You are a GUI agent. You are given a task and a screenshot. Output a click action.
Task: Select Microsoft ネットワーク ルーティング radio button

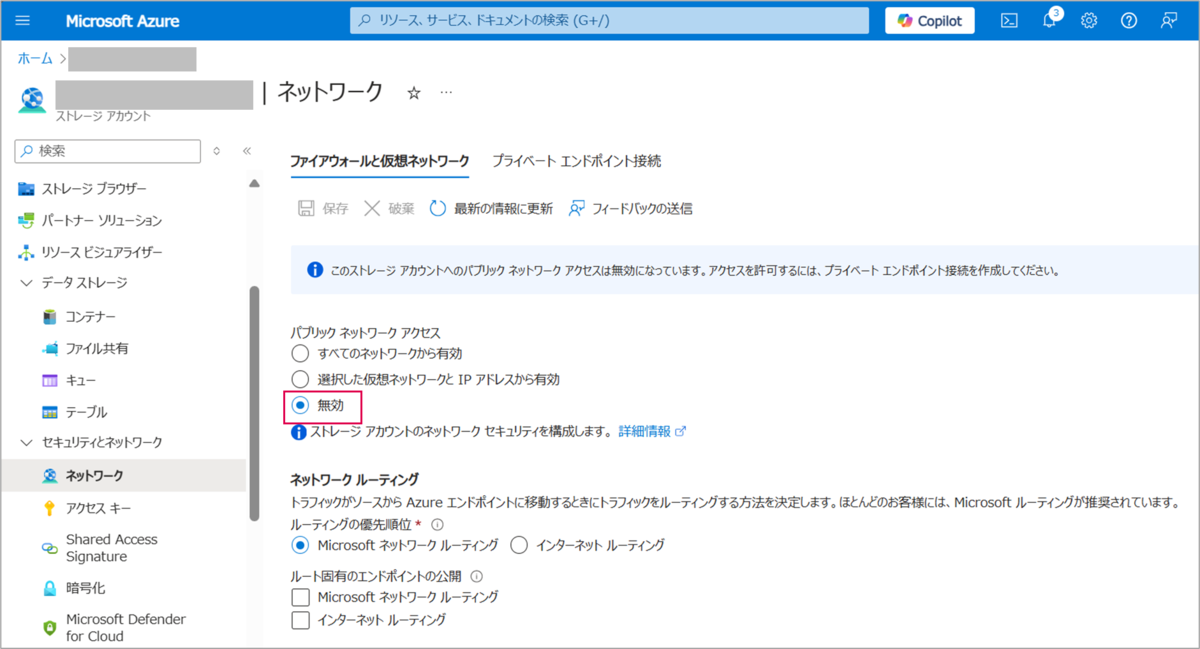[300, 546]
